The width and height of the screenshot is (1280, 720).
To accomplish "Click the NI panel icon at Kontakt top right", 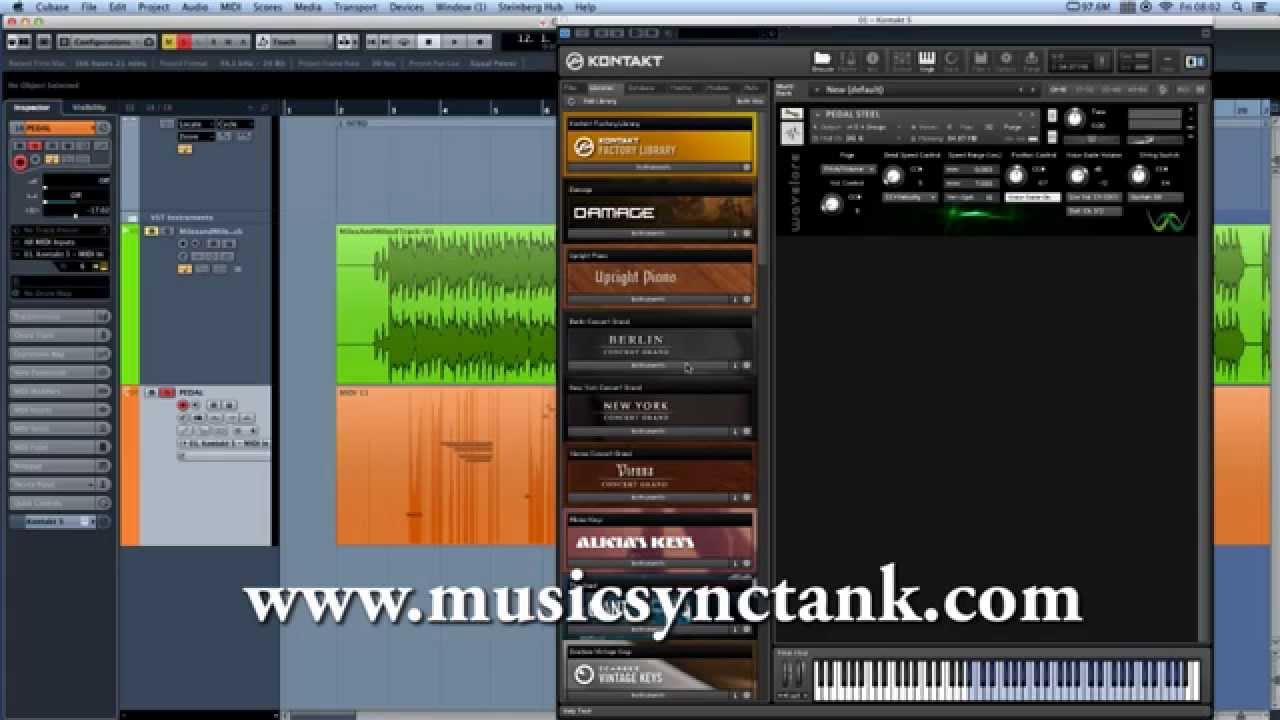I will 1195,61.
